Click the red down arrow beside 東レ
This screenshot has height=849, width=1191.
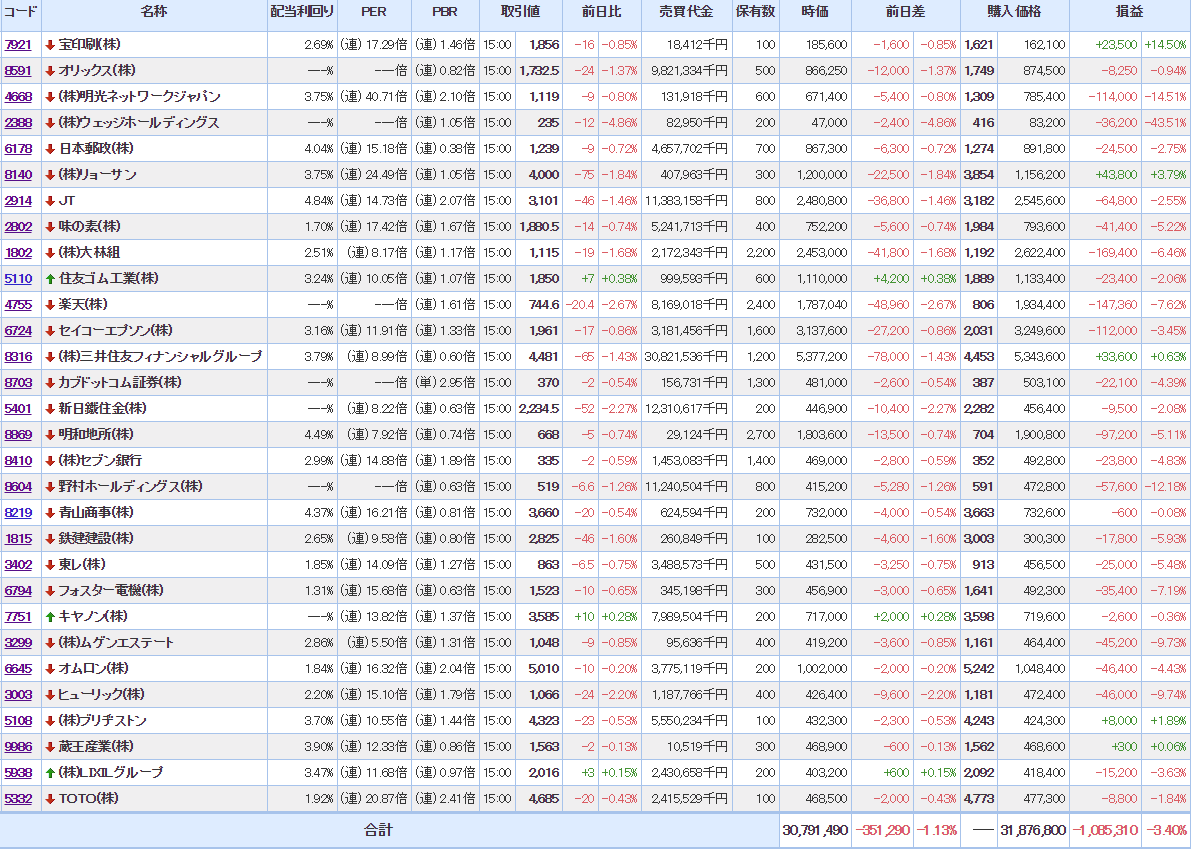[x=50, y=564]
